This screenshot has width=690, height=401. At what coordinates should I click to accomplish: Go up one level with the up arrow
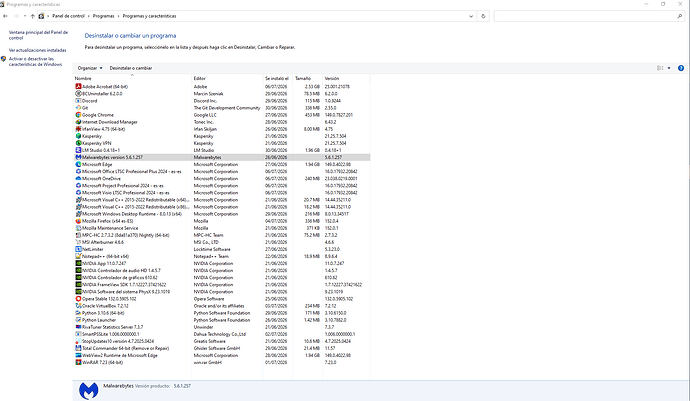click(32, 16)
